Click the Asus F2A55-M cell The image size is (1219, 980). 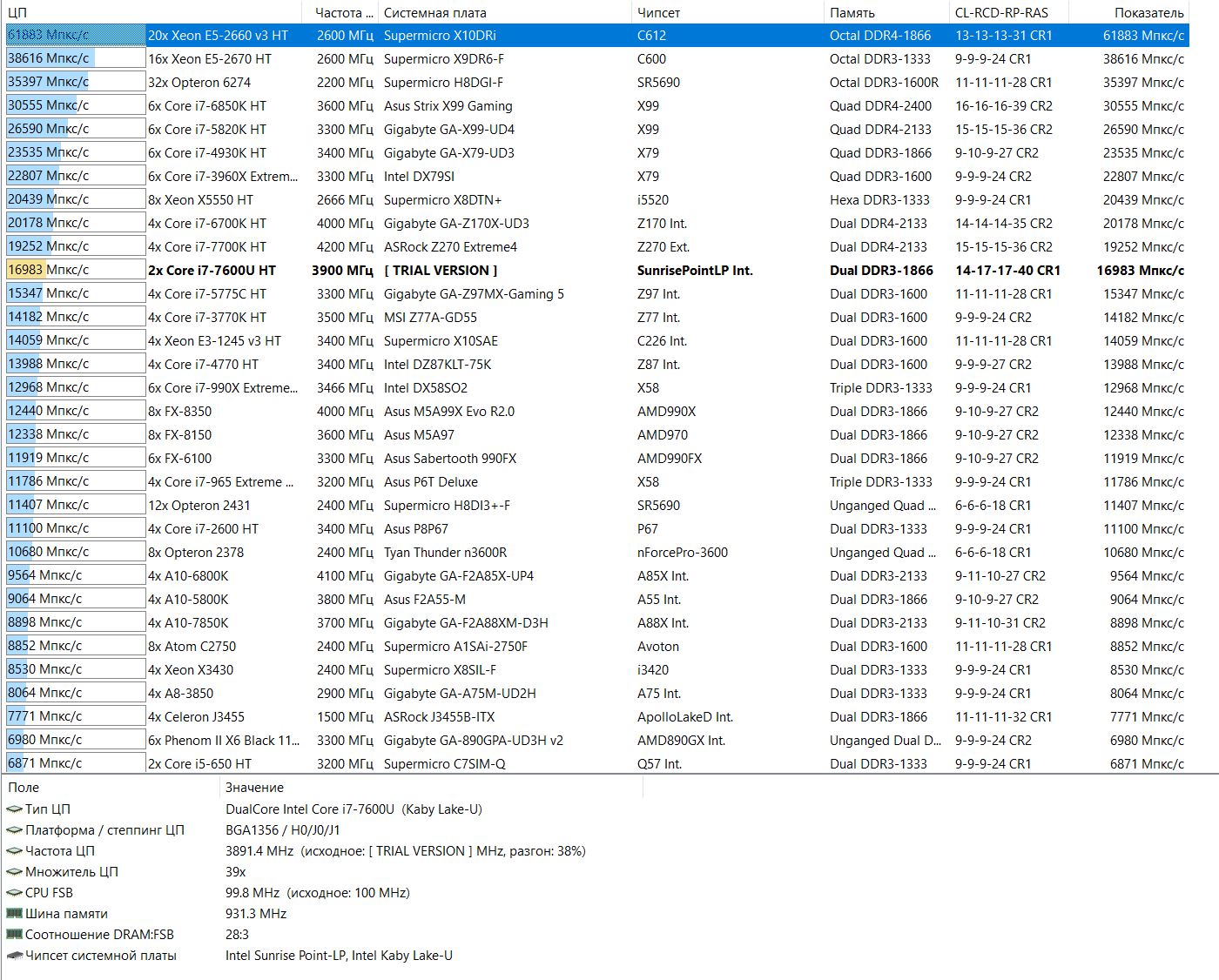[425, 600]
